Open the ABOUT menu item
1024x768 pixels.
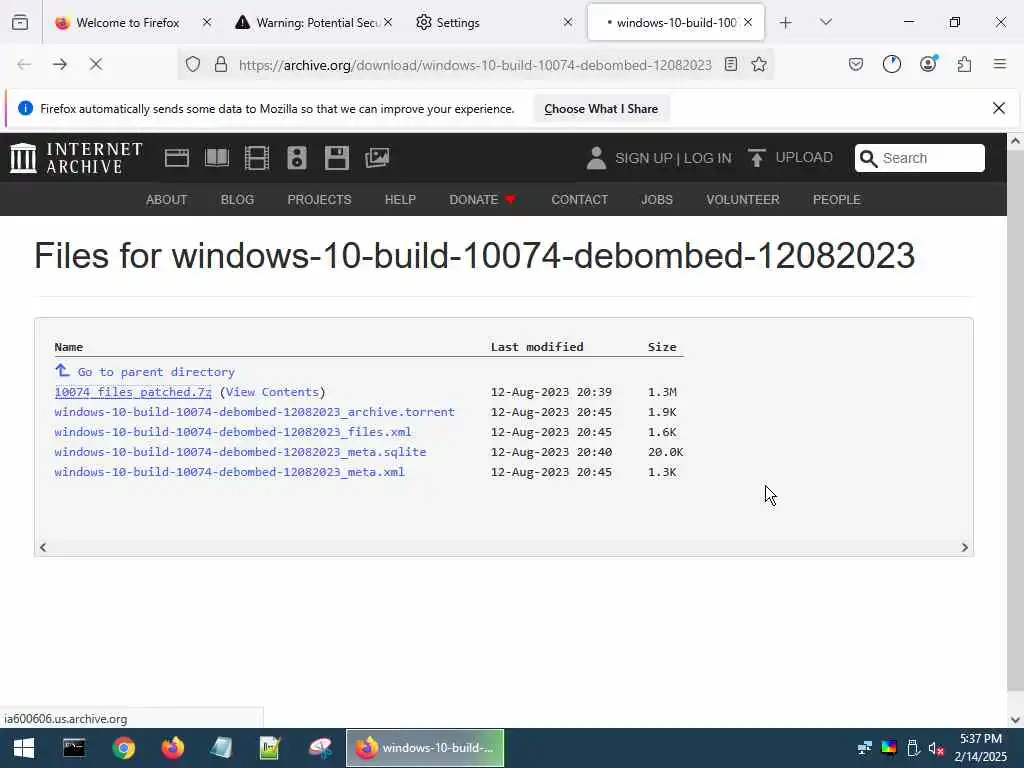(x=167, y=200)
